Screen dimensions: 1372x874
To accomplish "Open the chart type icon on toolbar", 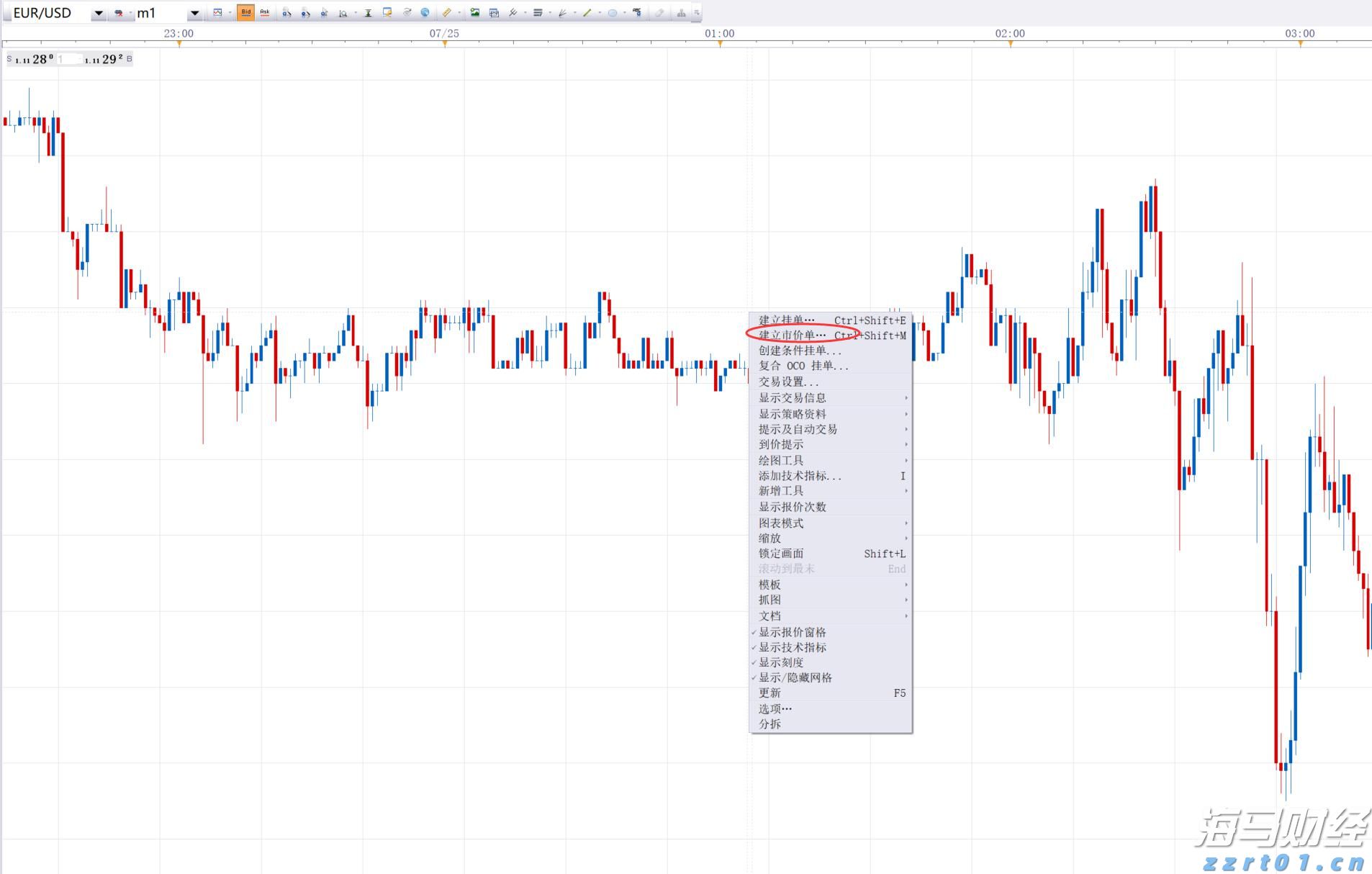I will (218, 12).
